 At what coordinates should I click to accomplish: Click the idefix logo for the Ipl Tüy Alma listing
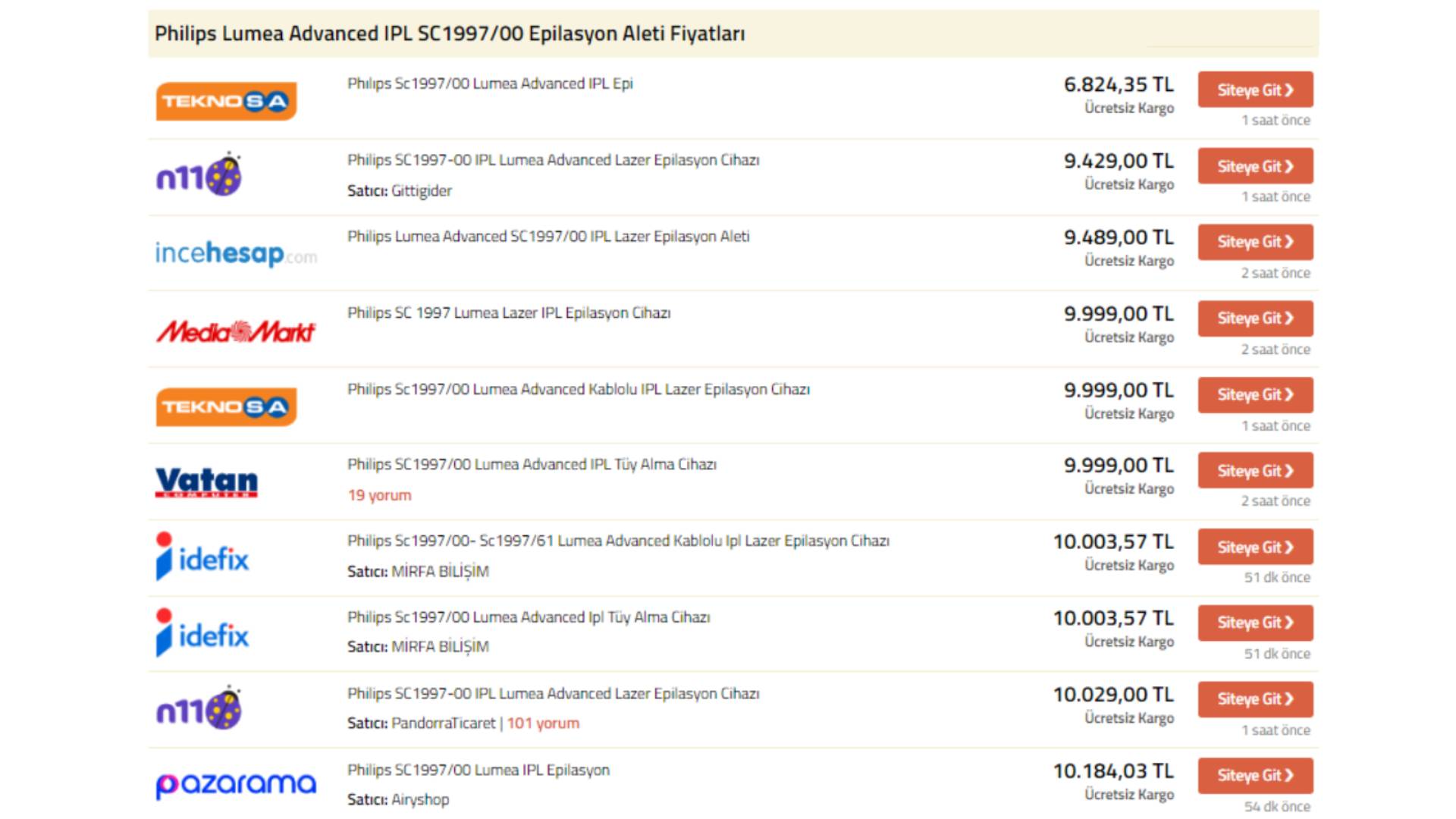[202, 632]
